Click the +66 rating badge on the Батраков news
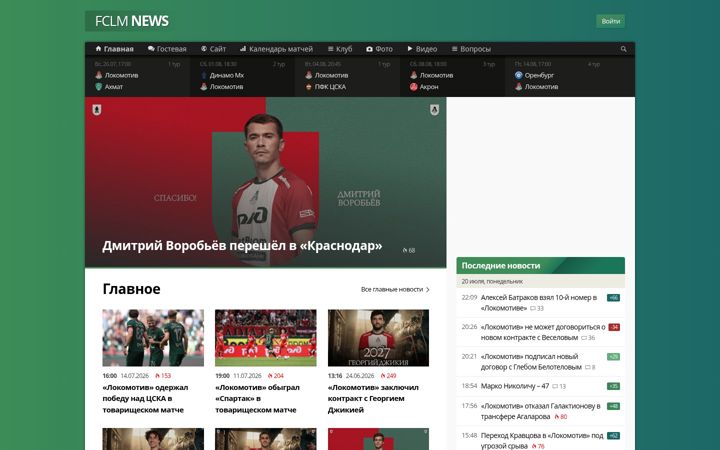720x450 pixels. 613,298
